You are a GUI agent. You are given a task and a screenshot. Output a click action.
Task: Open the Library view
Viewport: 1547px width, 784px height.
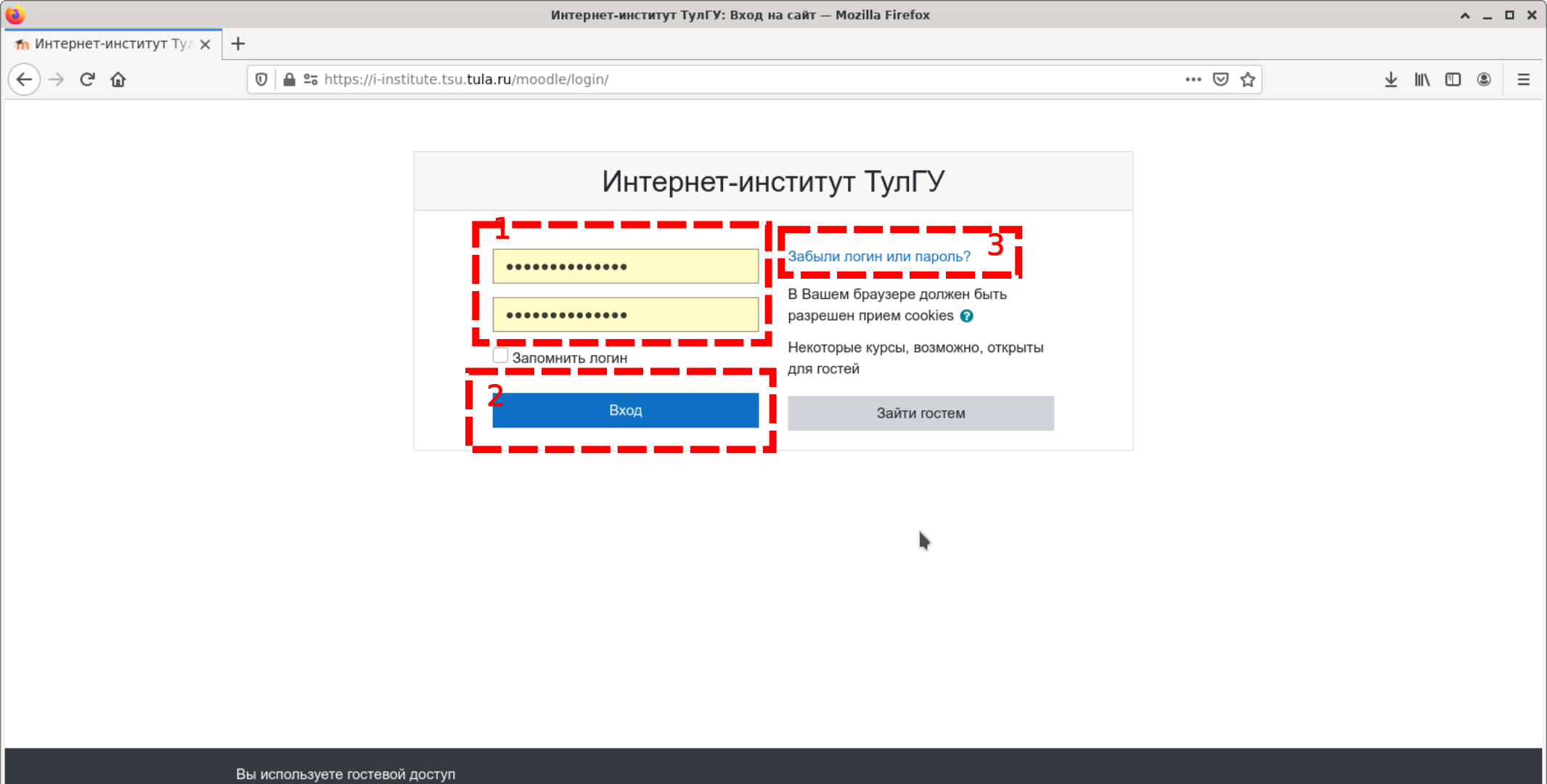tap(1422, 80)
